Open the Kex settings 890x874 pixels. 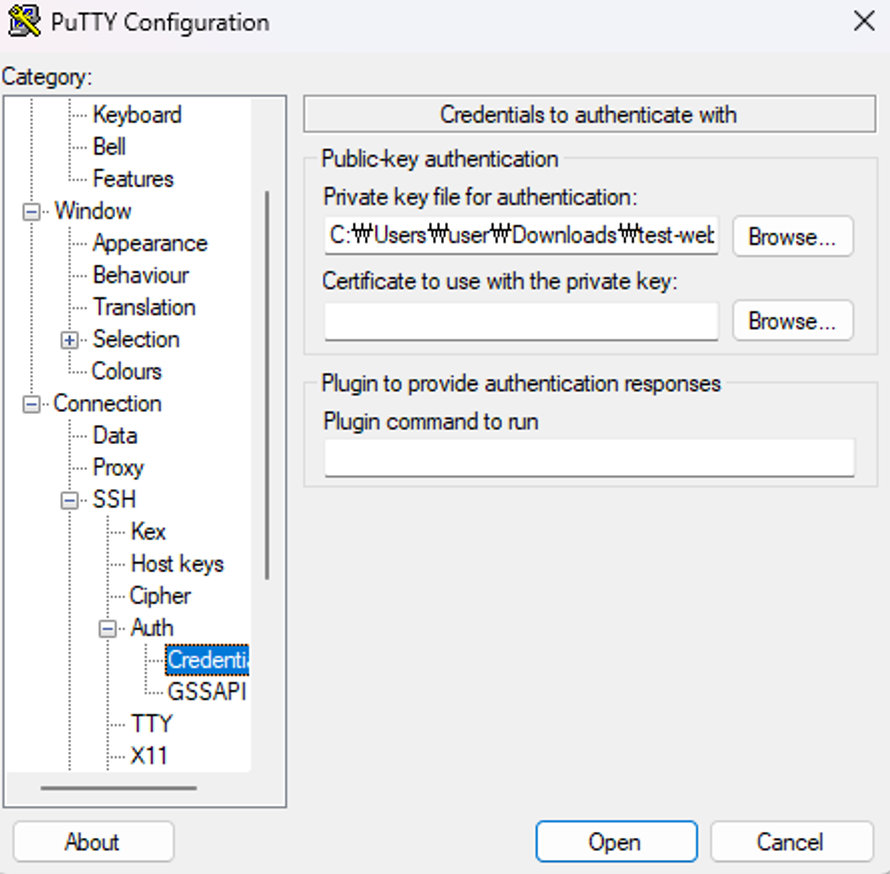(x=148, y=532)
